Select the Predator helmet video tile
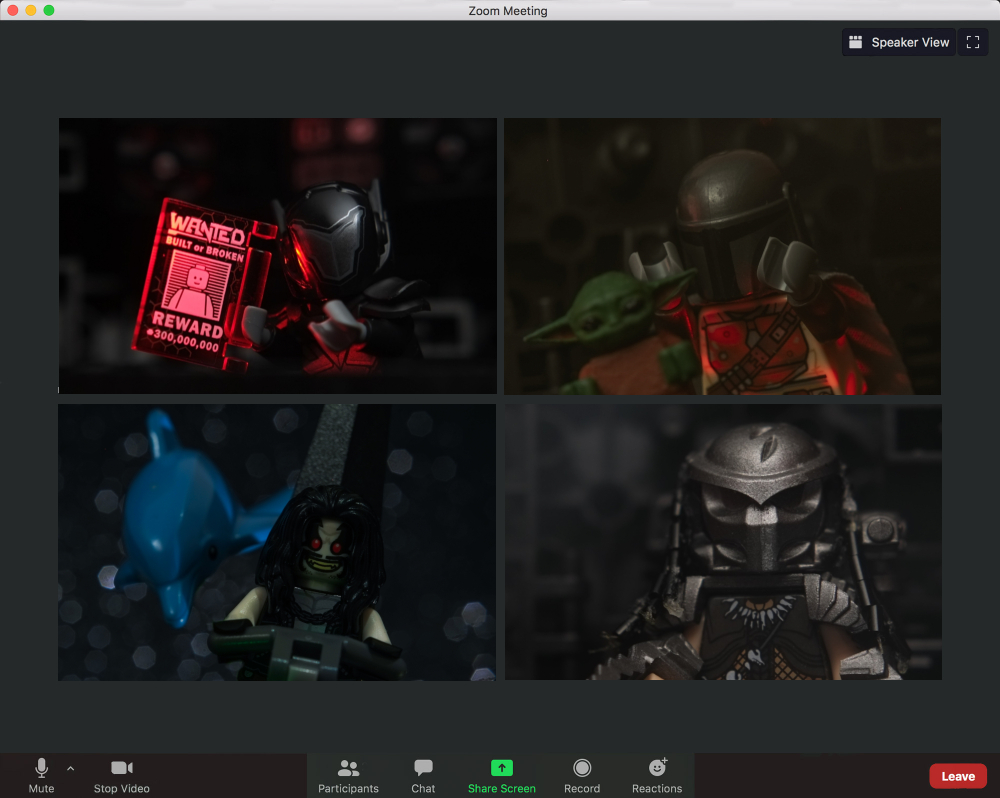 [723, 542]
